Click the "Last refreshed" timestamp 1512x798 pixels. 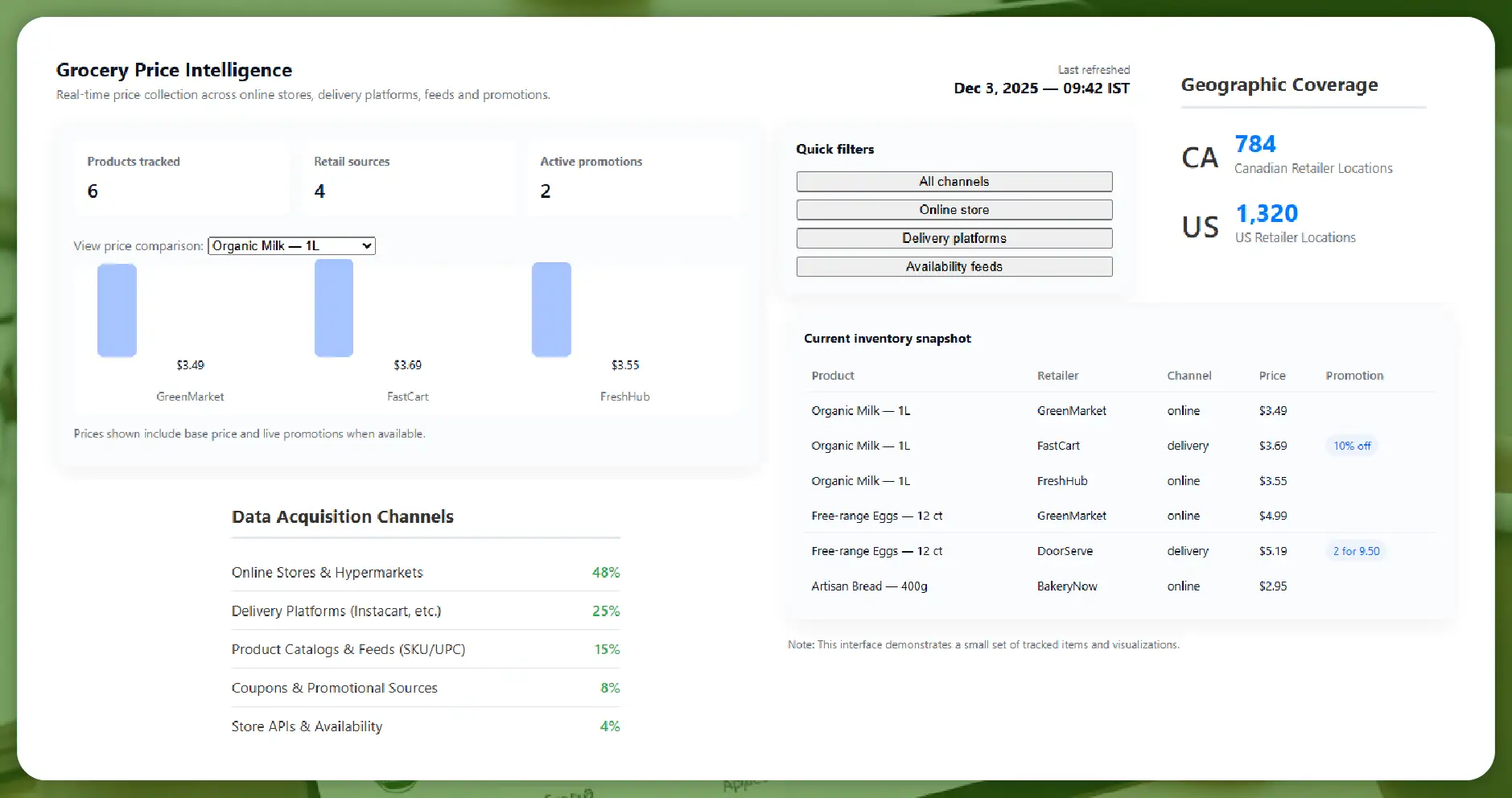tap(1041, 80)
